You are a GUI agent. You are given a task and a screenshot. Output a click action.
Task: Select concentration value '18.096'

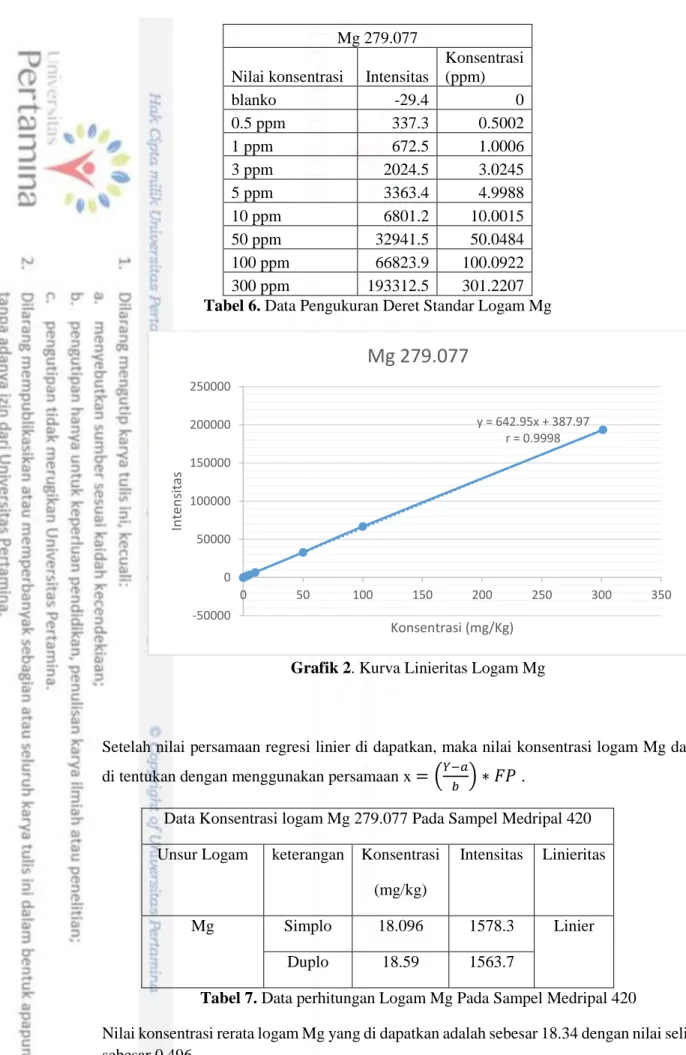pyautogui.click(x=400, y=926)
